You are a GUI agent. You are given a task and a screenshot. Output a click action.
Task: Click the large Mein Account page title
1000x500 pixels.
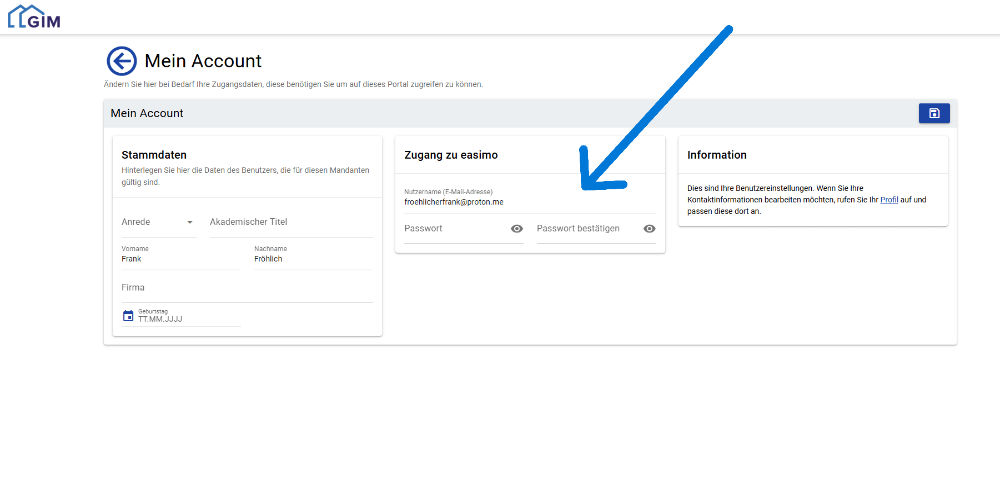203,62
